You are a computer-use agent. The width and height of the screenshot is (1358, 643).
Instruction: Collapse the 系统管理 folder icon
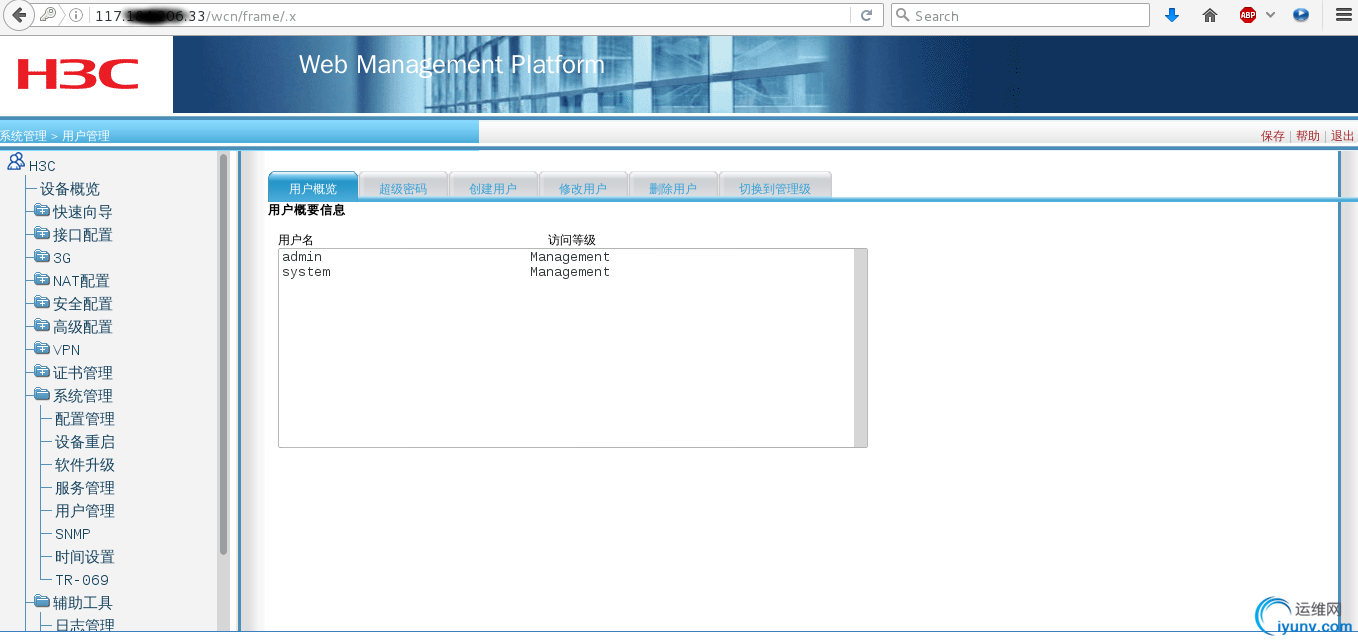coord(42,395)
